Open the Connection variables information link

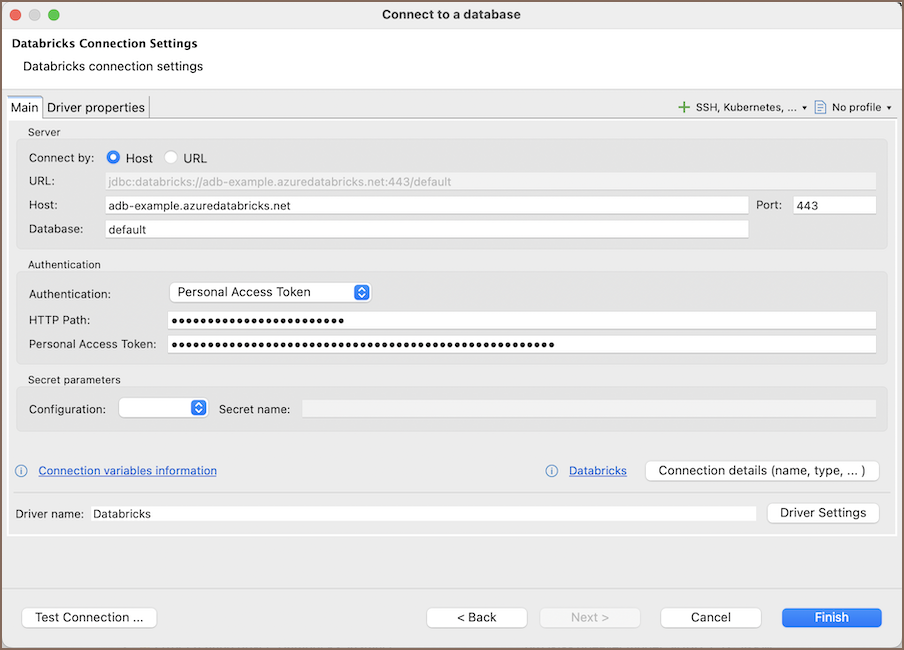coord(127,471)
